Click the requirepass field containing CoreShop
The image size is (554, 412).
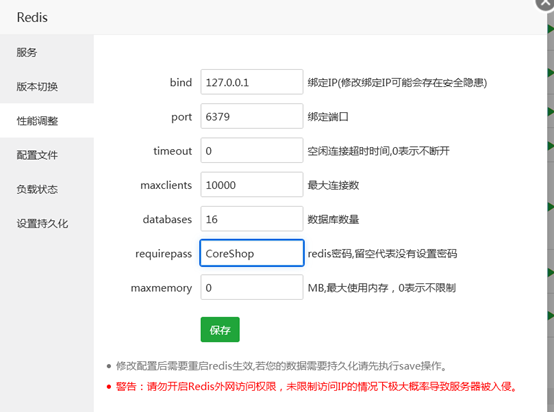point(252,253)
